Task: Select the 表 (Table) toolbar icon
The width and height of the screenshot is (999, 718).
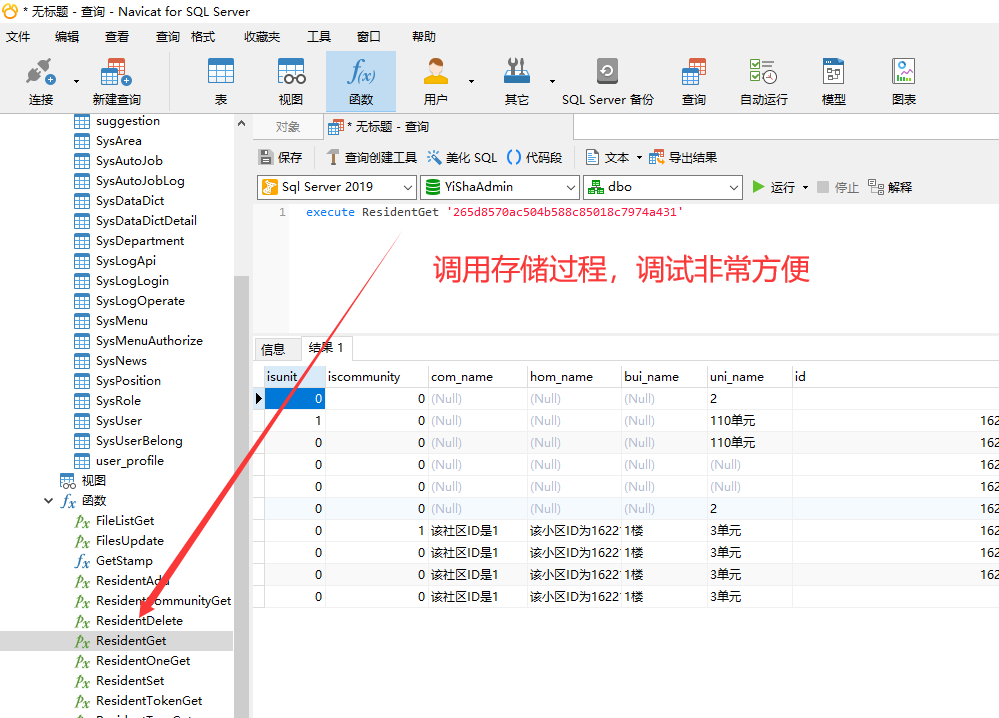Action: (220, 82)
